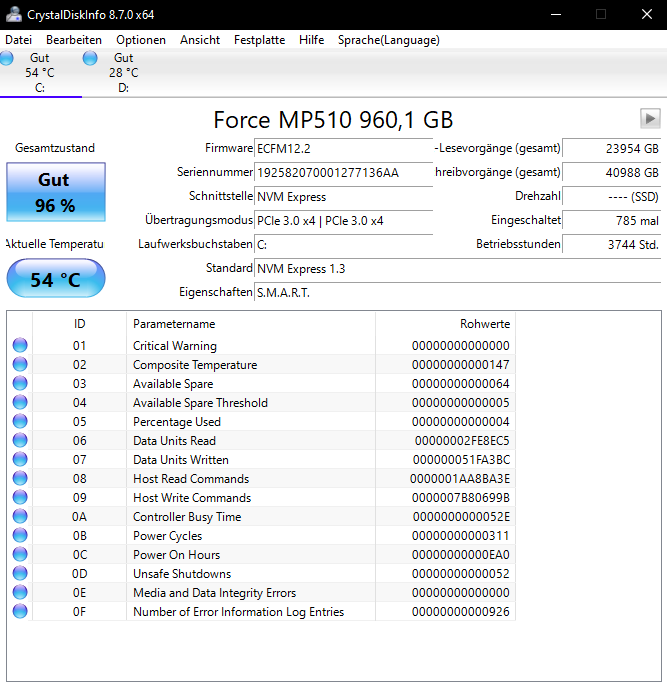
Task: Click status orb for Error Information Log Entries row
Action: click(20, 611)
